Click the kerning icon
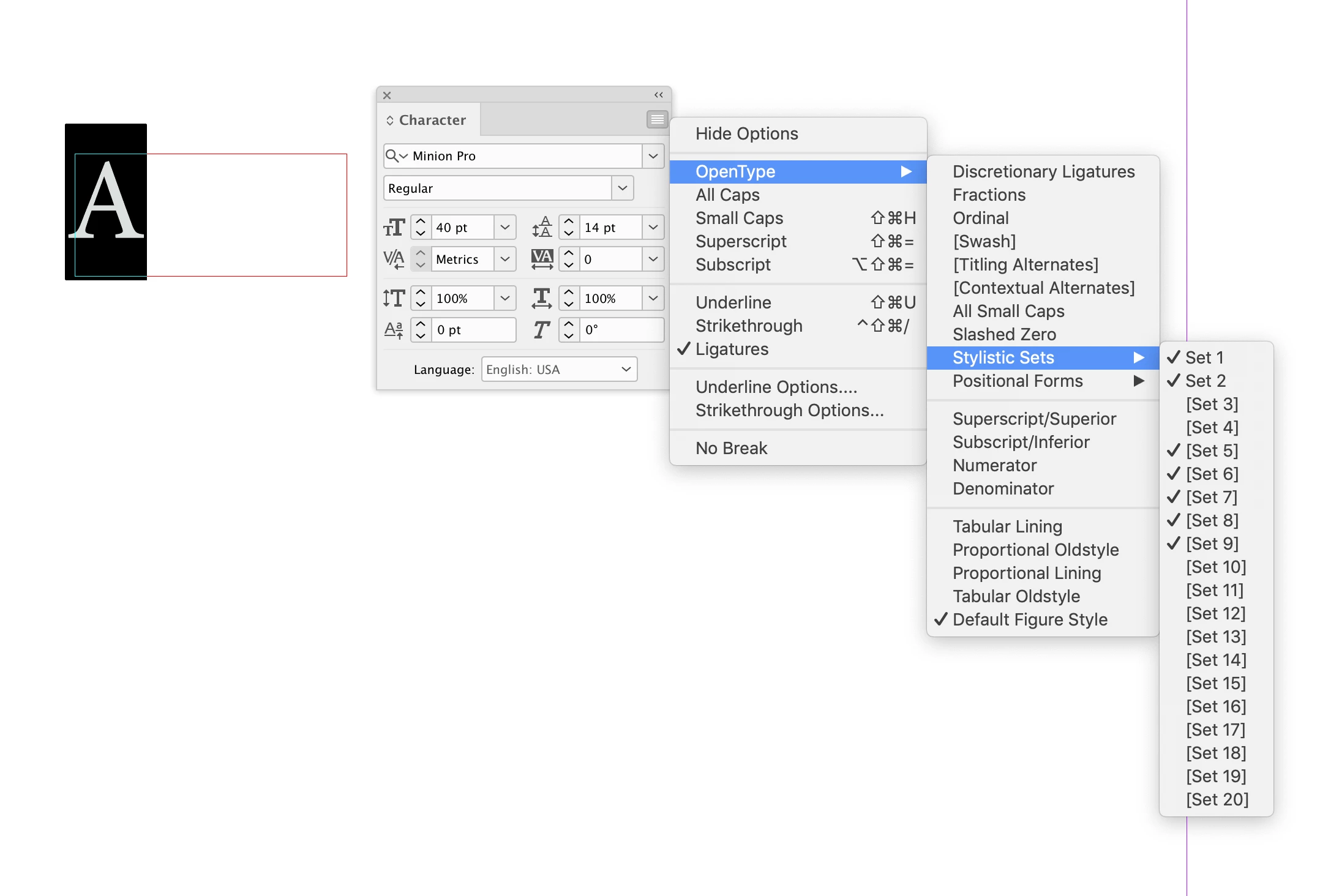This screenshot has width=1320, height=896. pyautogui.click(x=394, y=259)
